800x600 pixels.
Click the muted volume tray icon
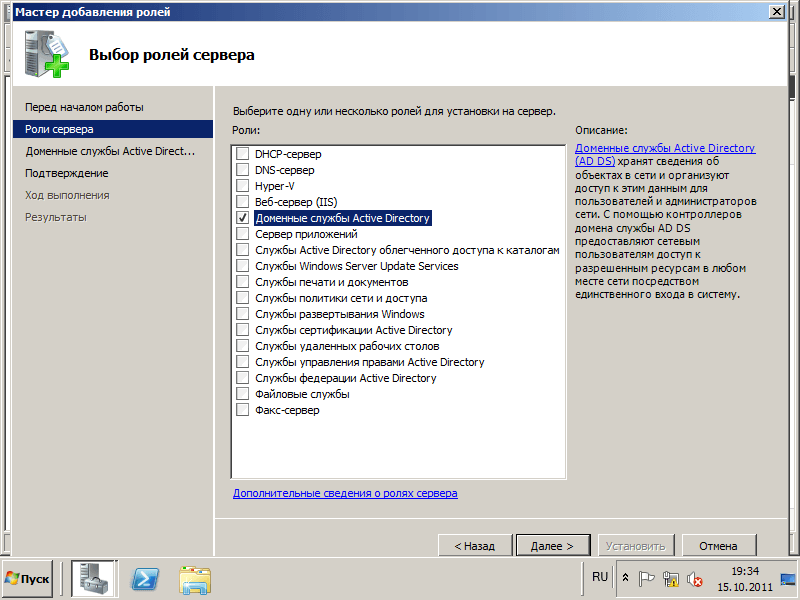(x=694, y=579)
